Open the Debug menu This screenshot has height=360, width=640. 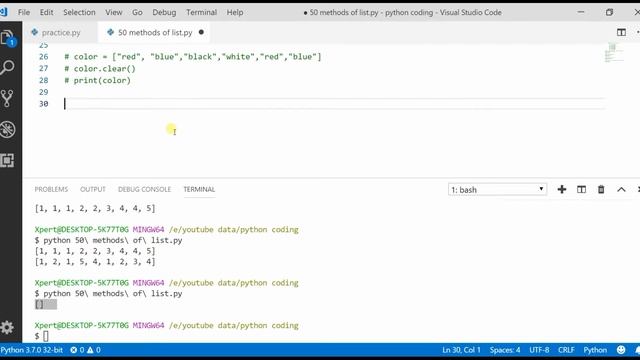(x=164, y=12)
